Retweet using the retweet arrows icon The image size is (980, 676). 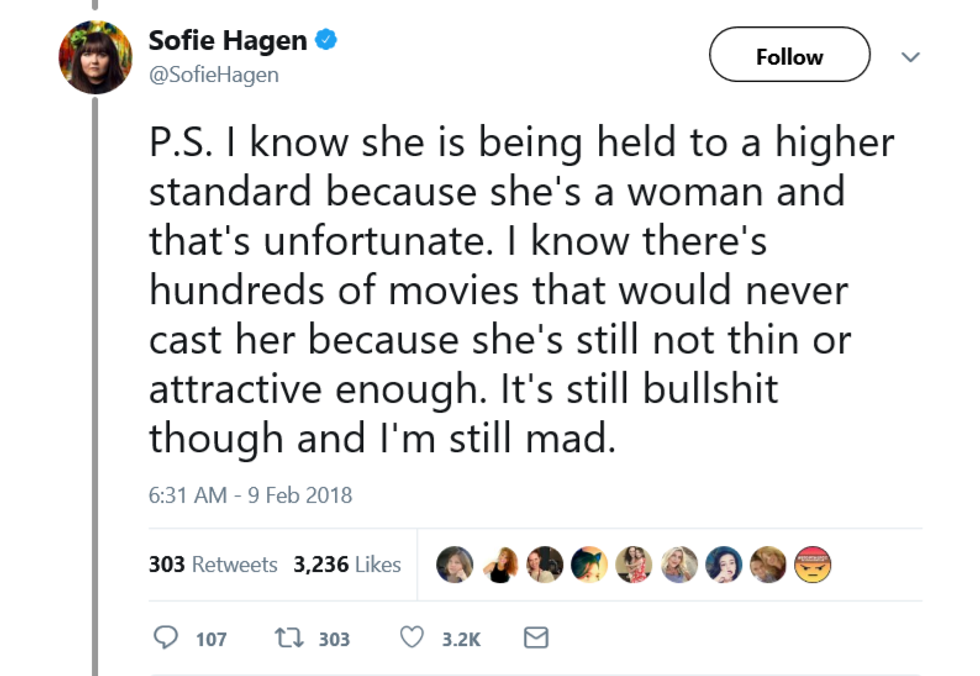288,638
